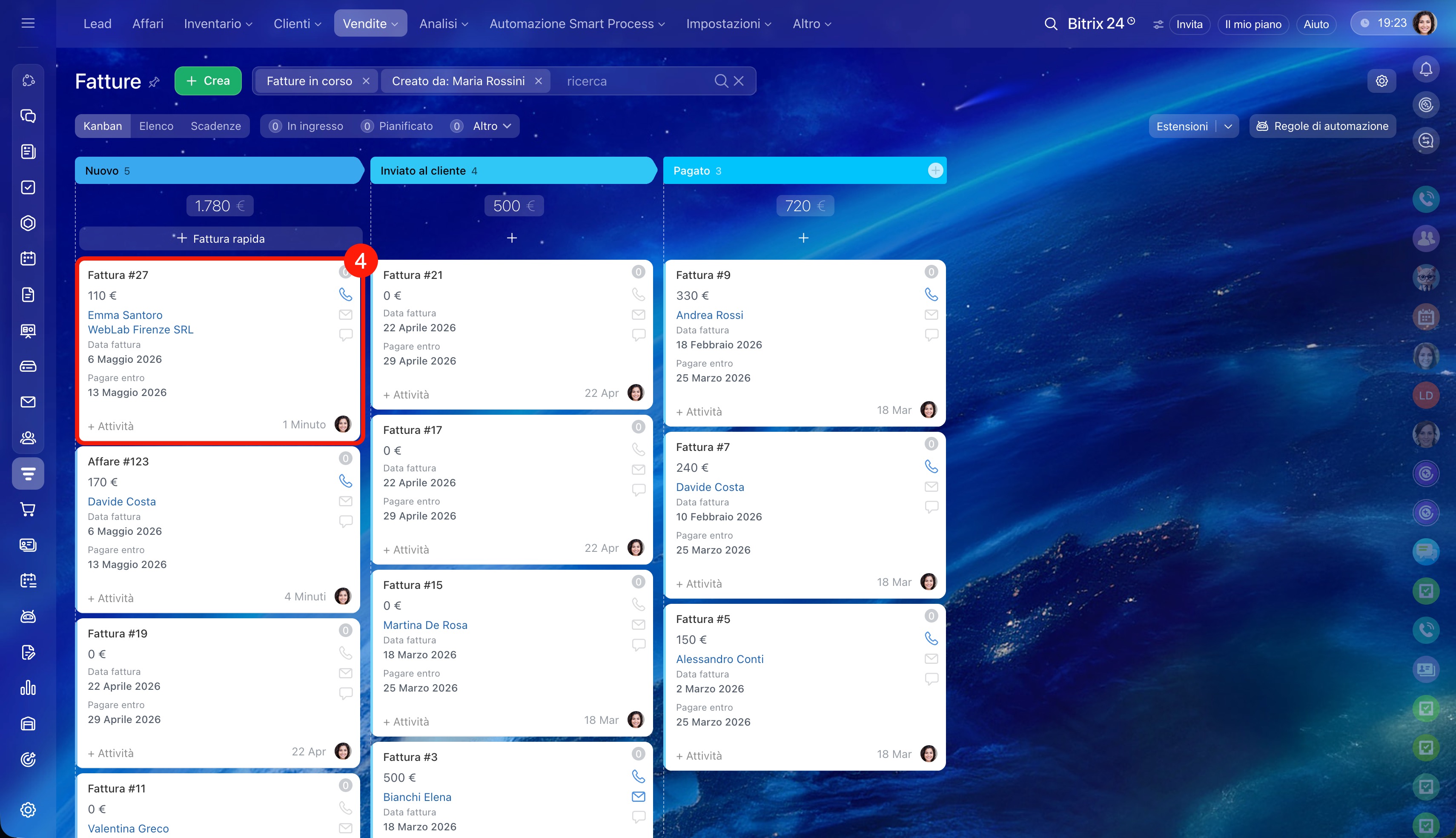Open the notifications bell icon
Screen dimensions: 1456x838
click(1425, 69)
